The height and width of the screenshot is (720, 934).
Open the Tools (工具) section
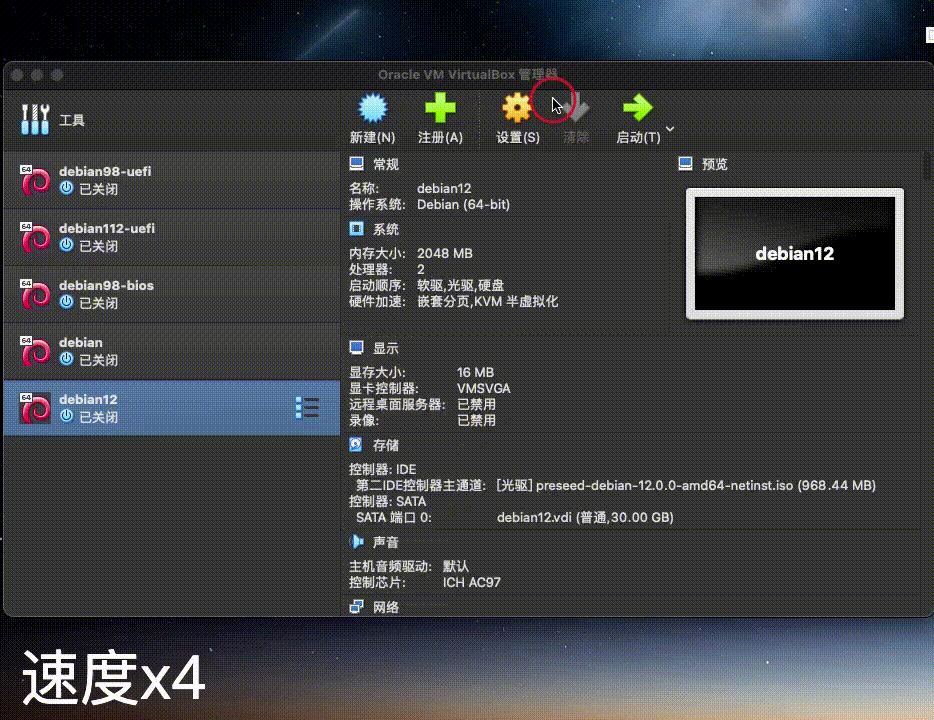click(170, 120)
